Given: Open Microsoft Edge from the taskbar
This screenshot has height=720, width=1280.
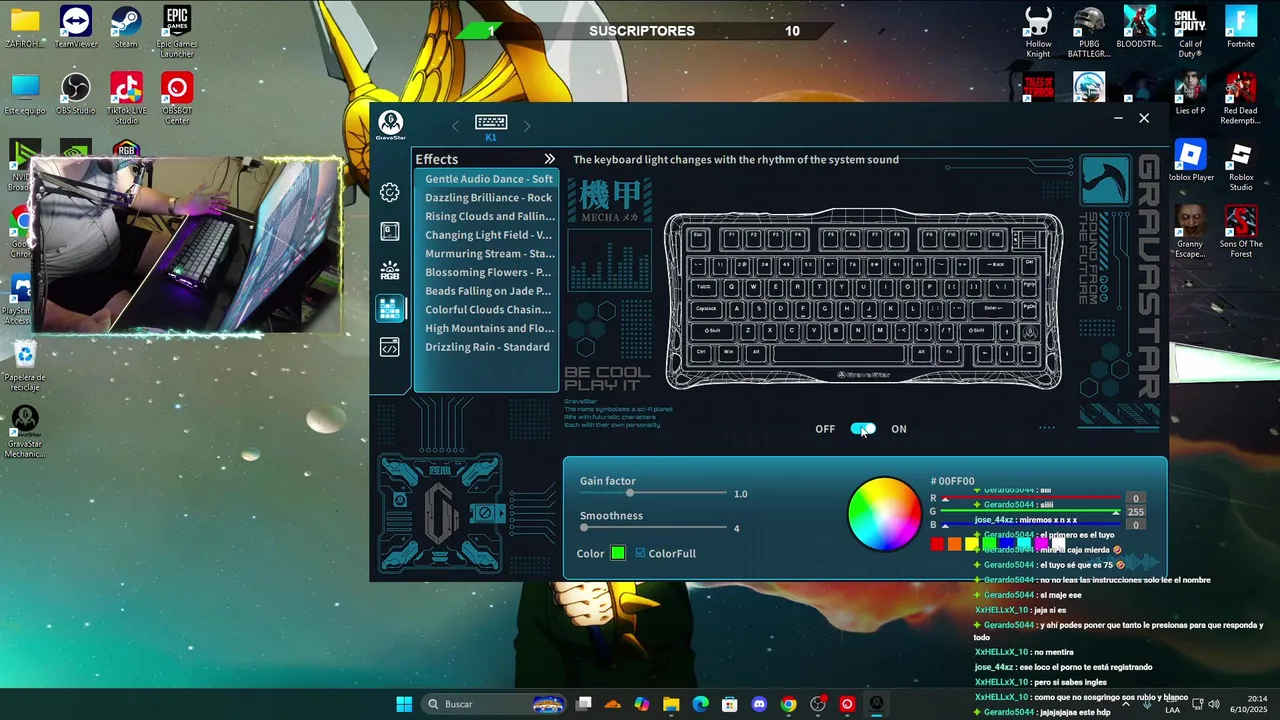Looking at the screenshot, I should 700,704.
